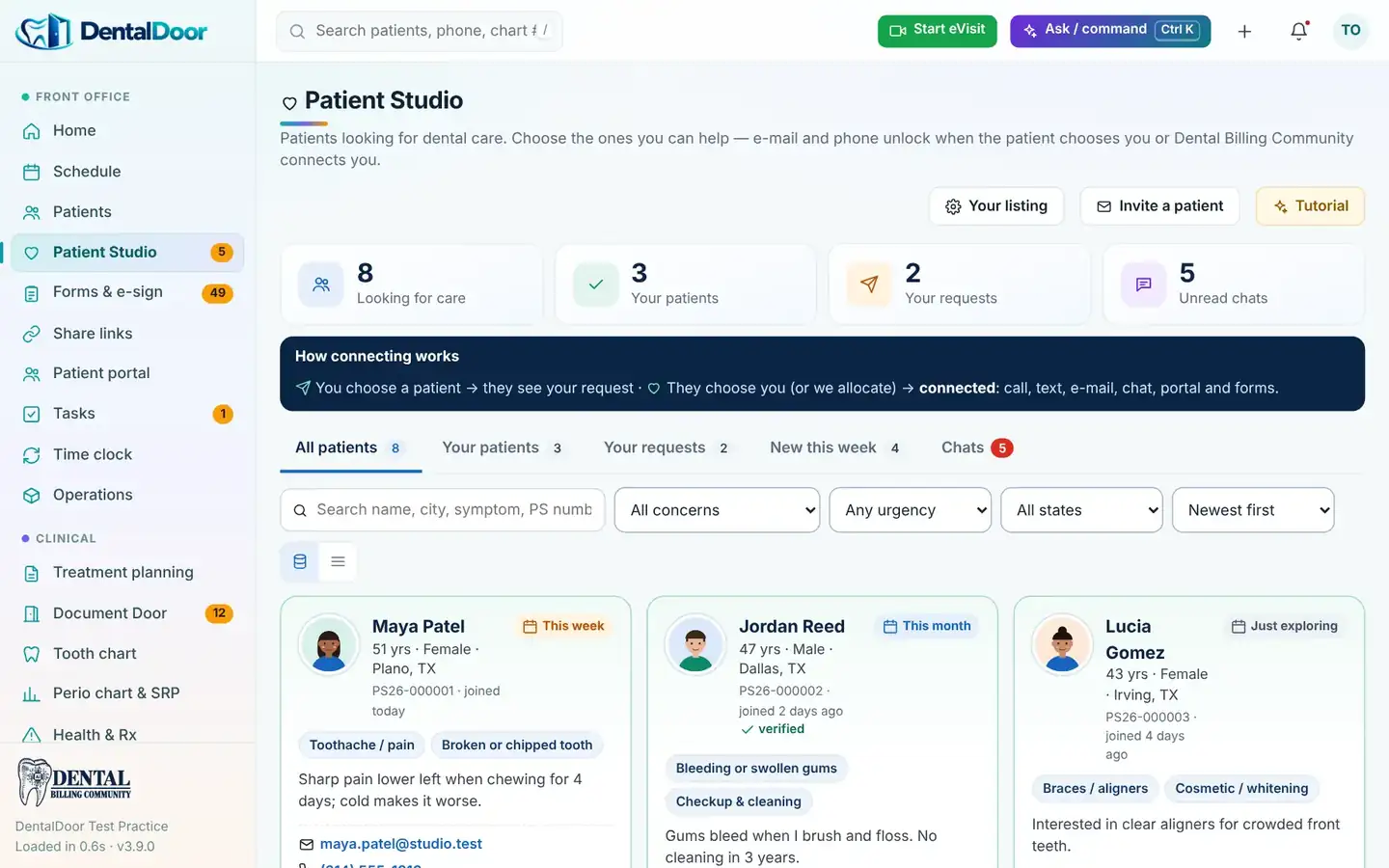
Task: Click the Search name, city, symptom field
Action: point(443,510)
